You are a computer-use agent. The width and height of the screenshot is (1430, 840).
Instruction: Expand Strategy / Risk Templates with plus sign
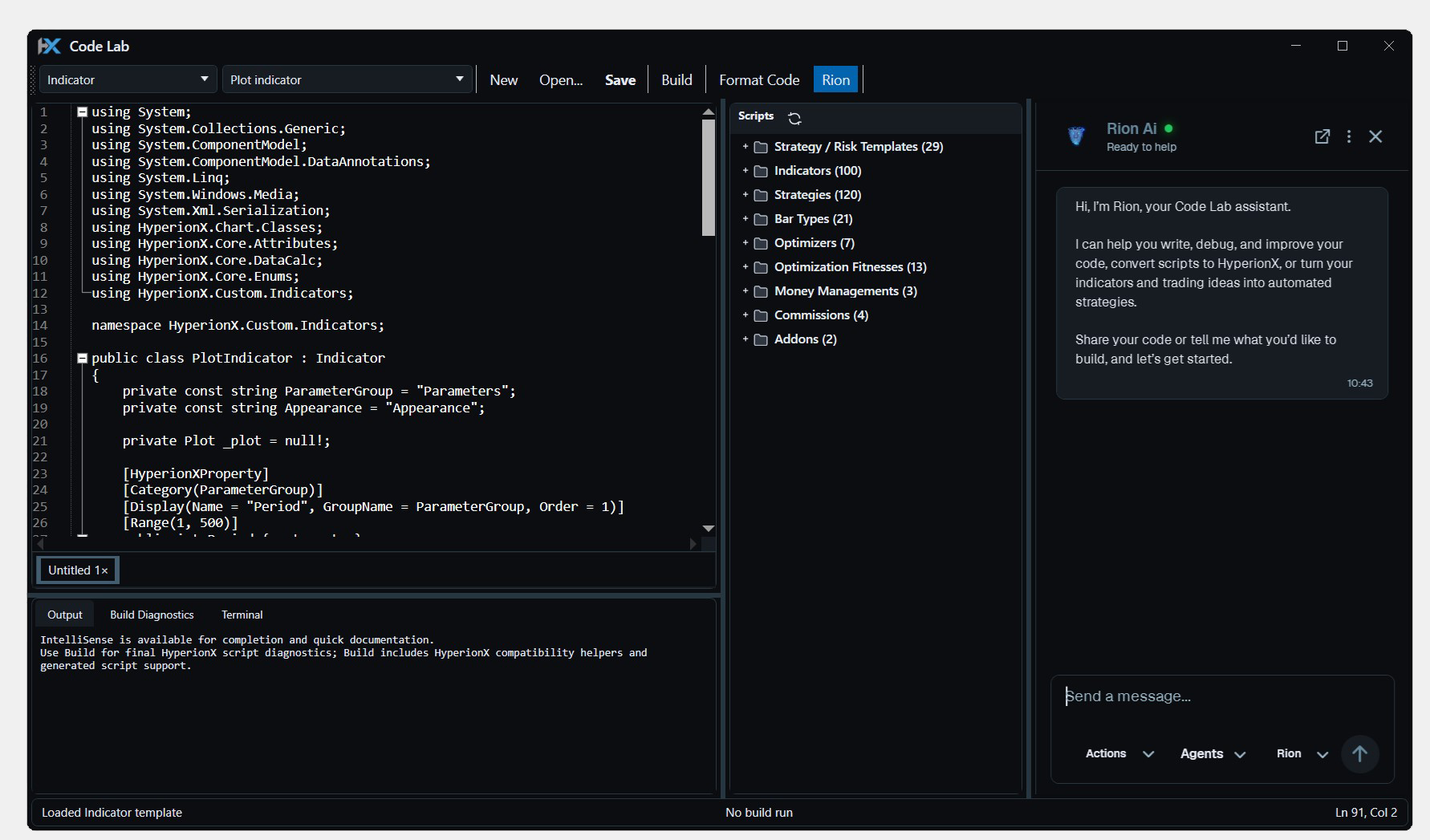(x=745, y=146)
